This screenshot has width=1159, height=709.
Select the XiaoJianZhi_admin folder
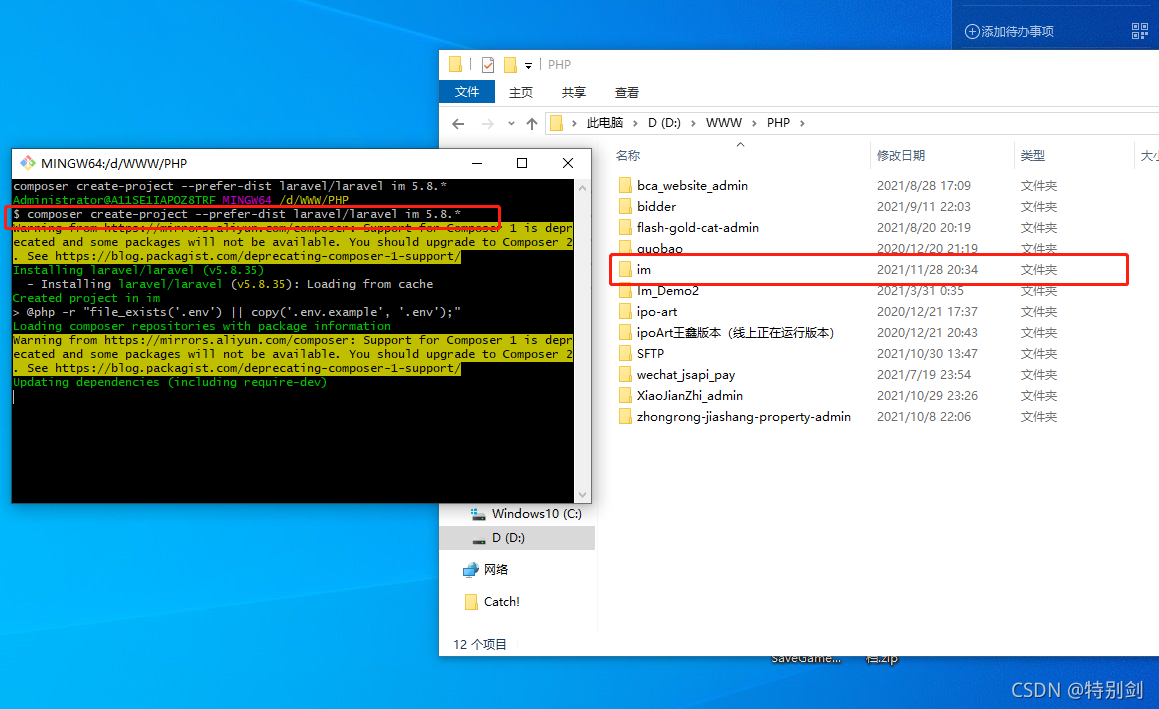pos(690,396)
